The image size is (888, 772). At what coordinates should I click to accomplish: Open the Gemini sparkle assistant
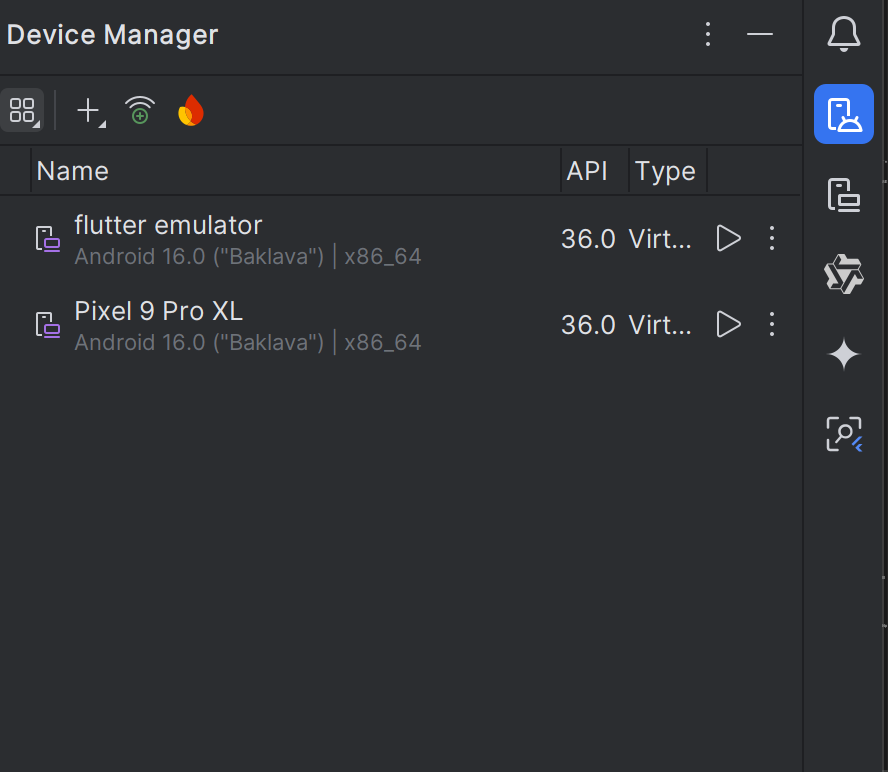[x=843, y=355]
